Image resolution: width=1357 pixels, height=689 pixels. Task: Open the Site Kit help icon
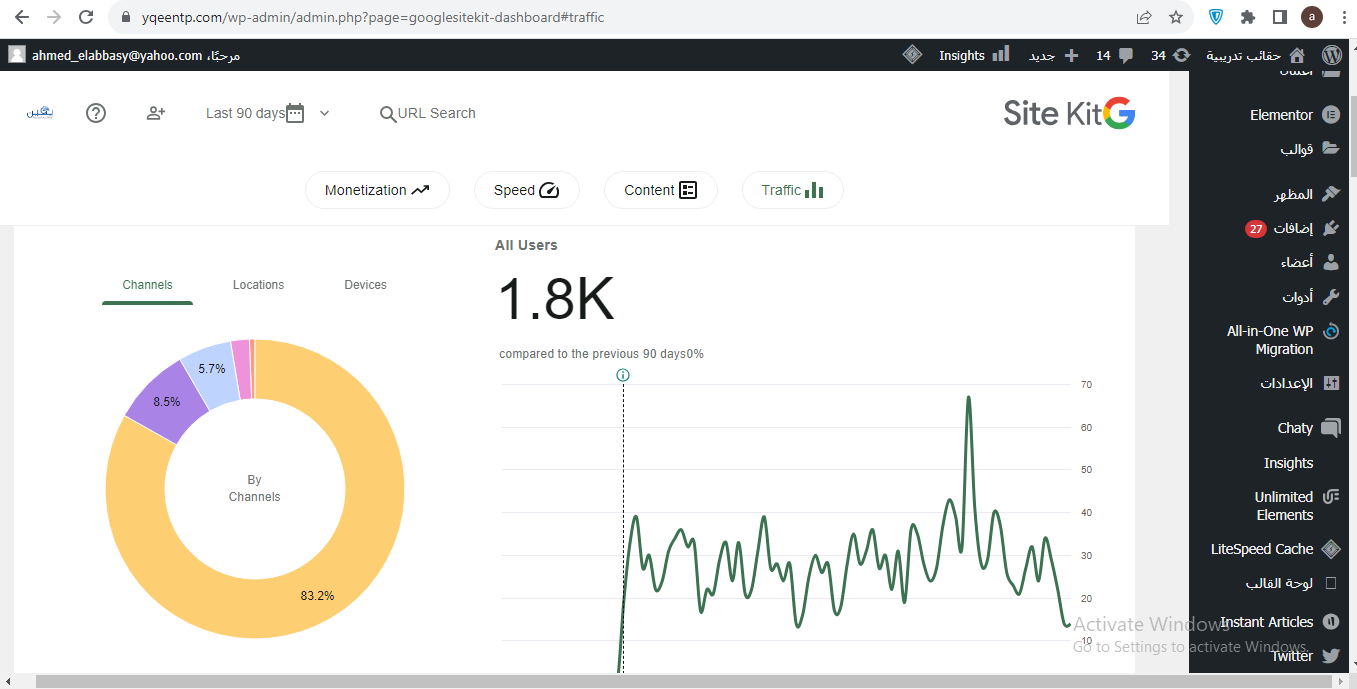tap(96, 113)
